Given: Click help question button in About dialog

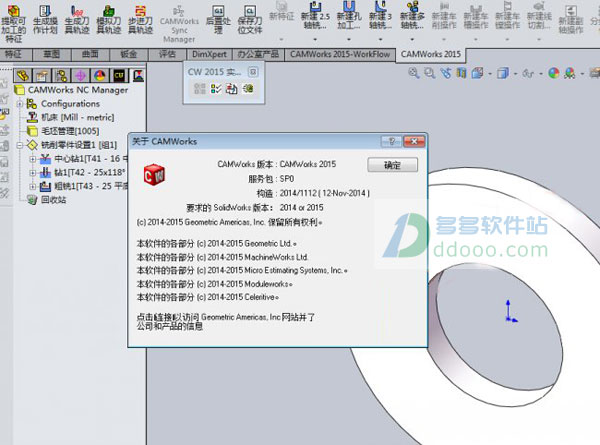Looking at the screenshot, I should [x=391, y=142].
